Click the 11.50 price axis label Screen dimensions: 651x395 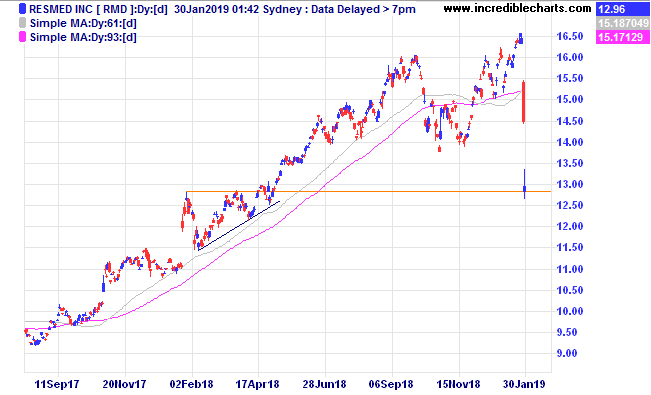(570, 247)
